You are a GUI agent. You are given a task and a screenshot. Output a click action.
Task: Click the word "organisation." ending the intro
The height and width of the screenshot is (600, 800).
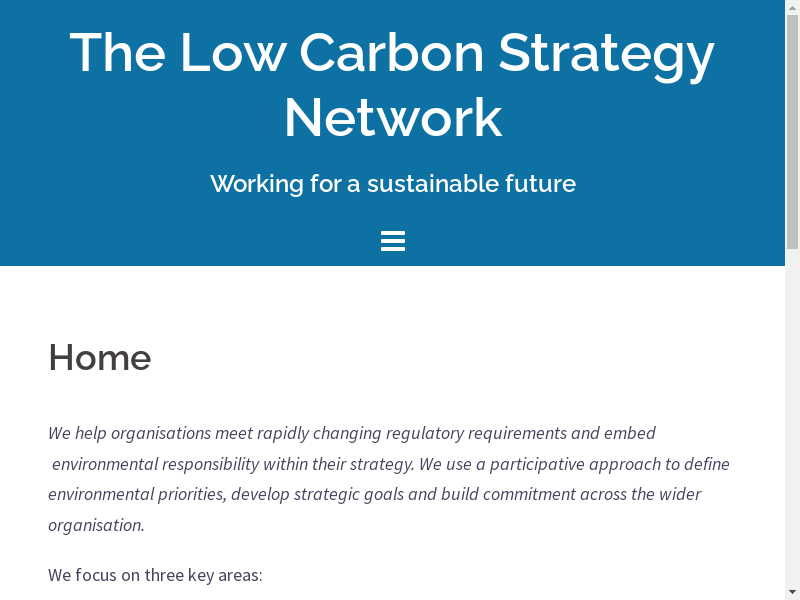click(x=96, y=524)
